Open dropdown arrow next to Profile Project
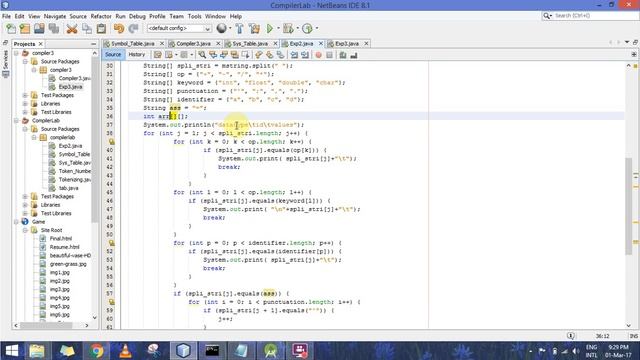 317,29
